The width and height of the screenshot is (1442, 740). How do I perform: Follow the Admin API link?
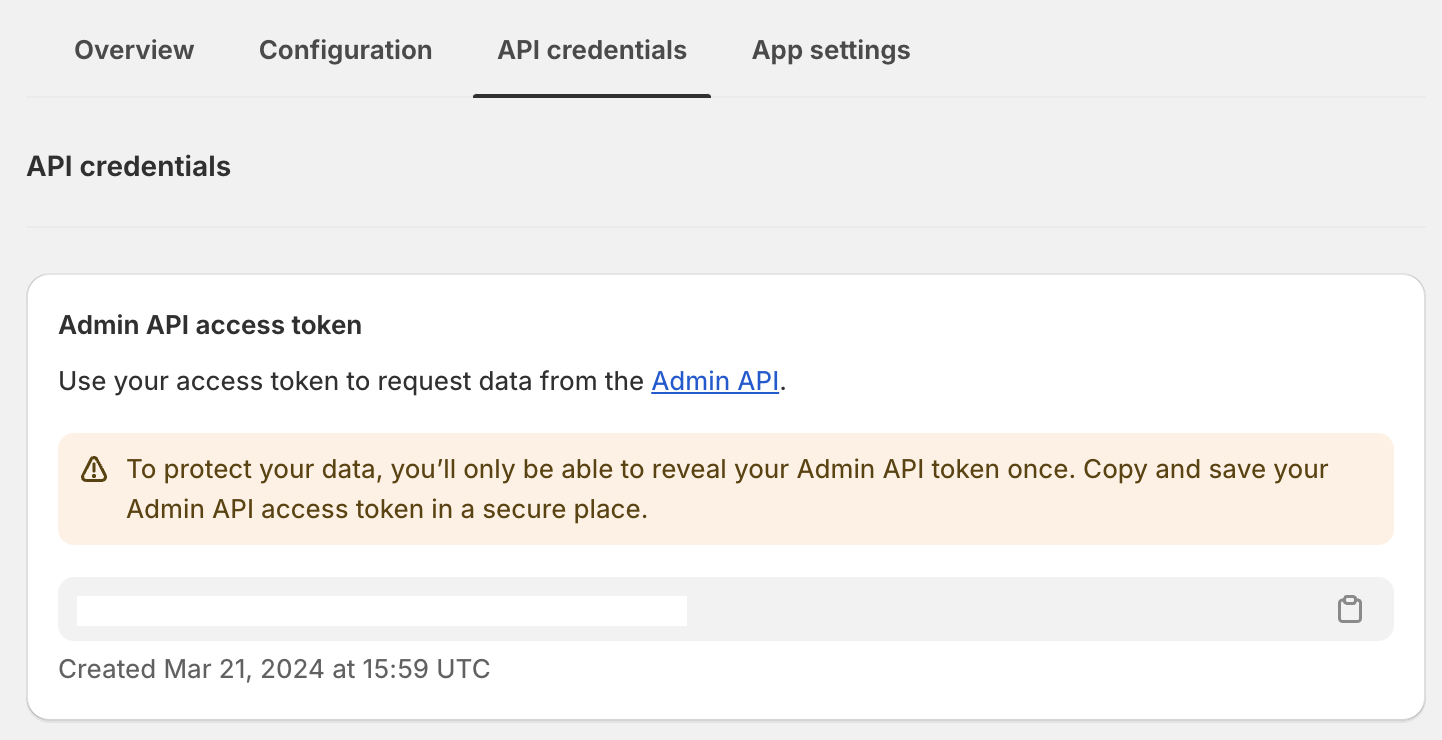[x=715, y=381]
